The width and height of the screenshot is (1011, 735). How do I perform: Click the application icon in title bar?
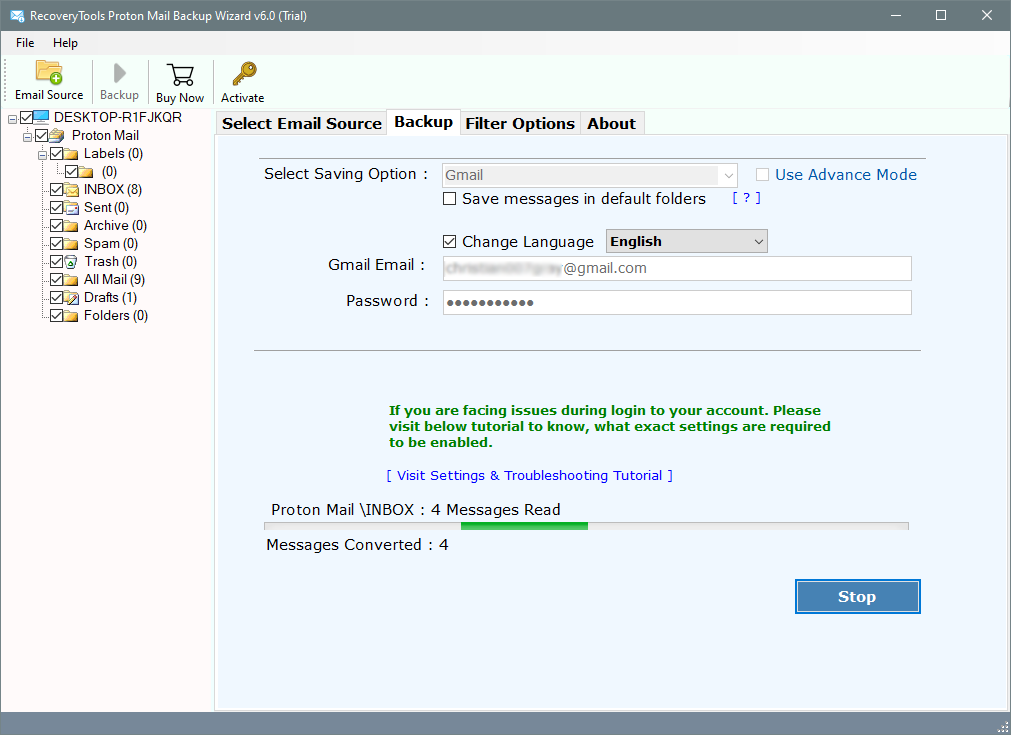coord(17,15)
